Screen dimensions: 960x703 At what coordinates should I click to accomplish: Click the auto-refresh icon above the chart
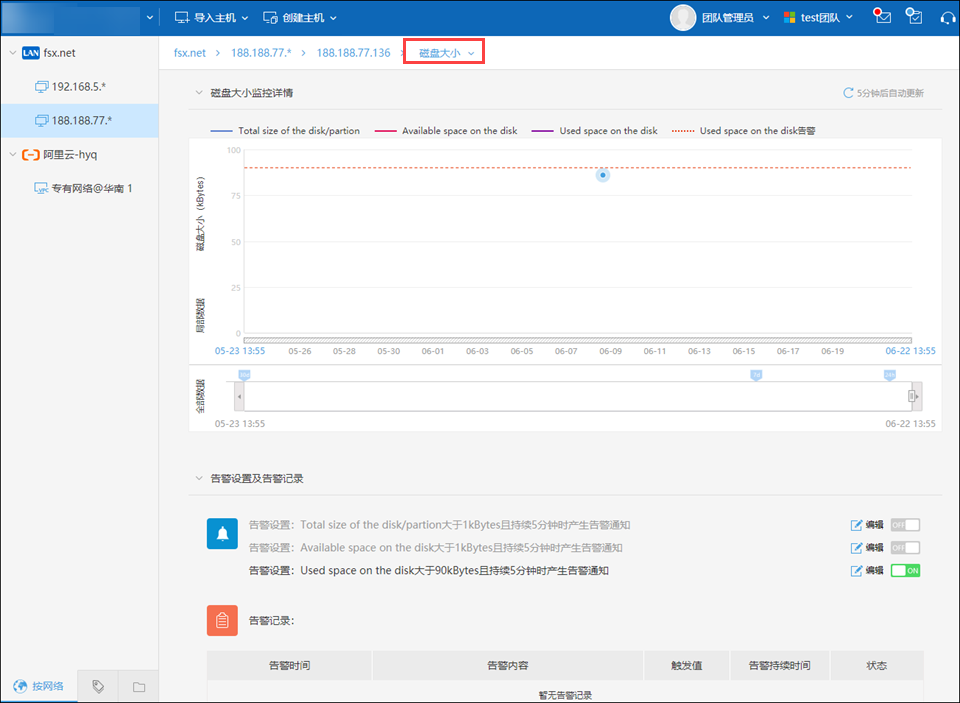tap(849, 93)
